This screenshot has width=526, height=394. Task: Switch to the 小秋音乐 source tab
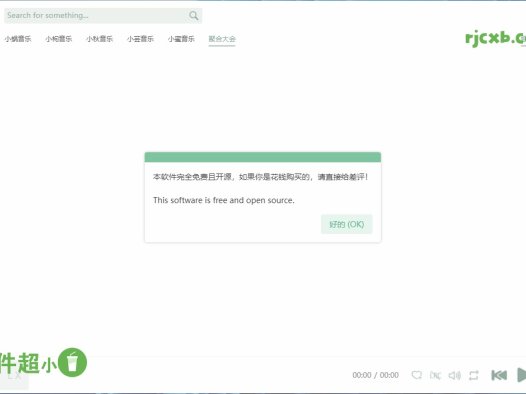click(100, 39)
